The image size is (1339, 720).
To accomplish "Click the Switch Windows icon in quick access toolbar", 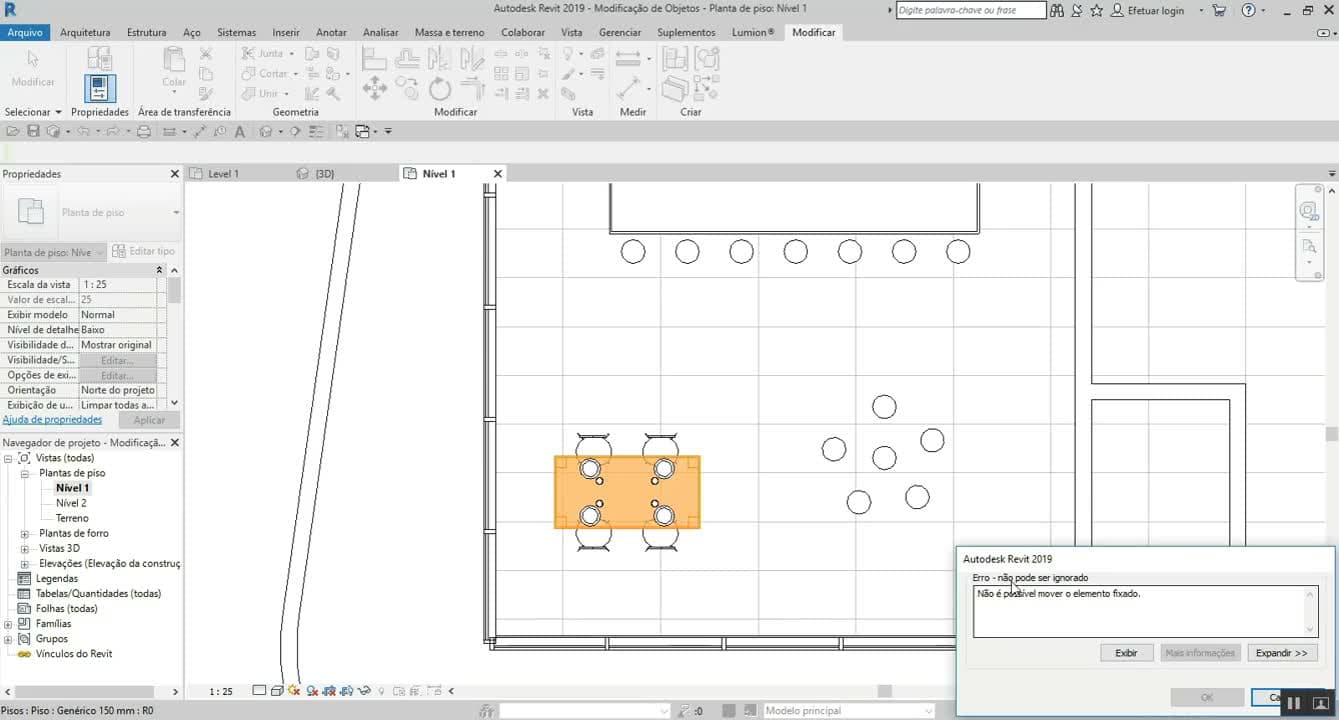I will click(x=362, y=131).
